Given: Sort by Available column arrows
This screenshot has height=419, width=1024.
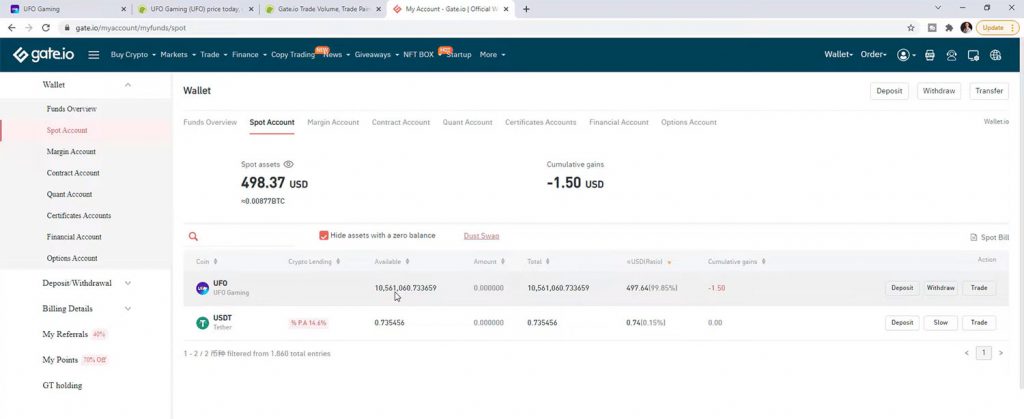Looking at the screenshot, I should point(408,262).
